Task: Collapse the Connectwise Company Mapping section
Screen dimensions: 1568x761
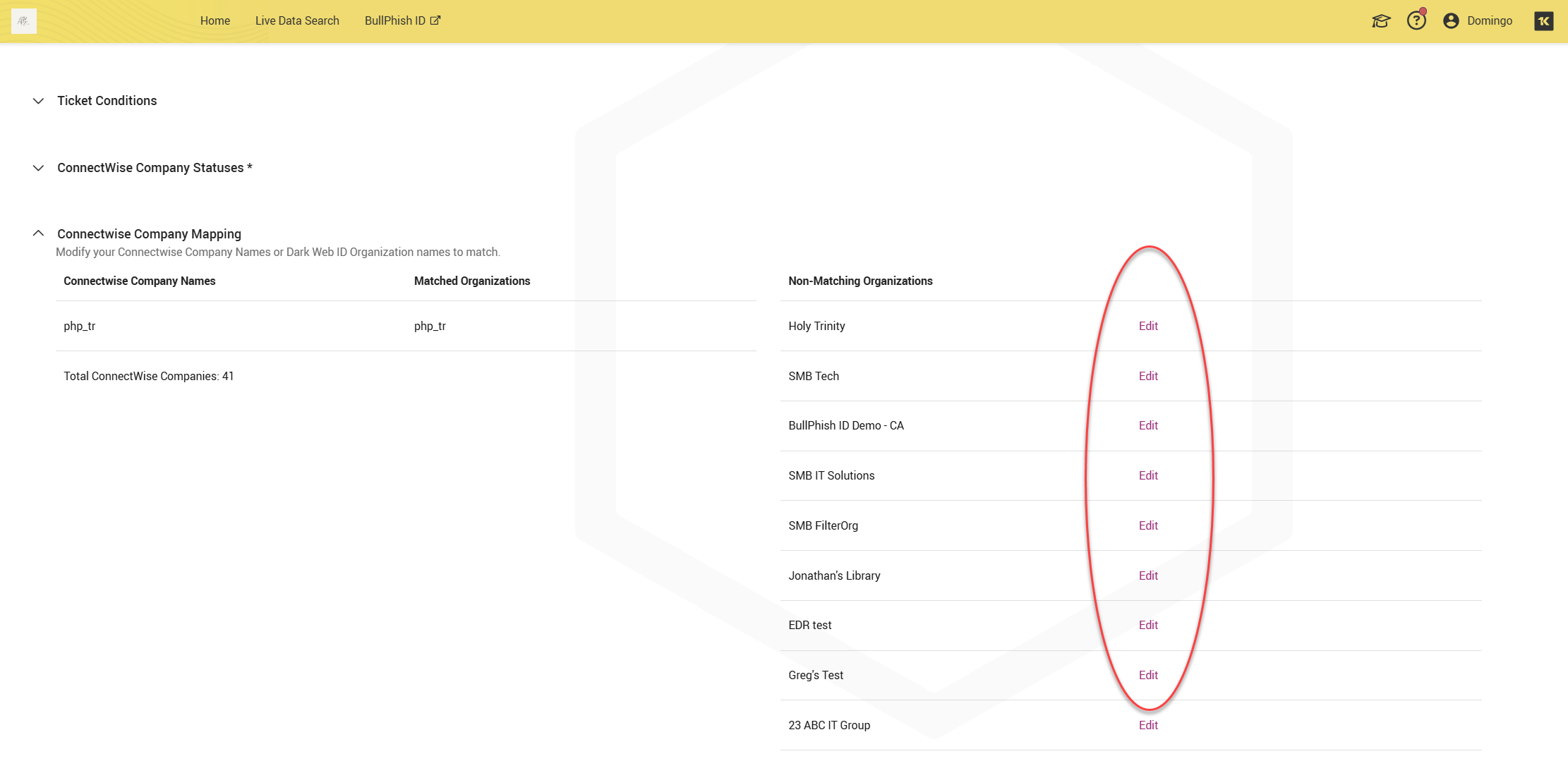Action: coord(39,233)
